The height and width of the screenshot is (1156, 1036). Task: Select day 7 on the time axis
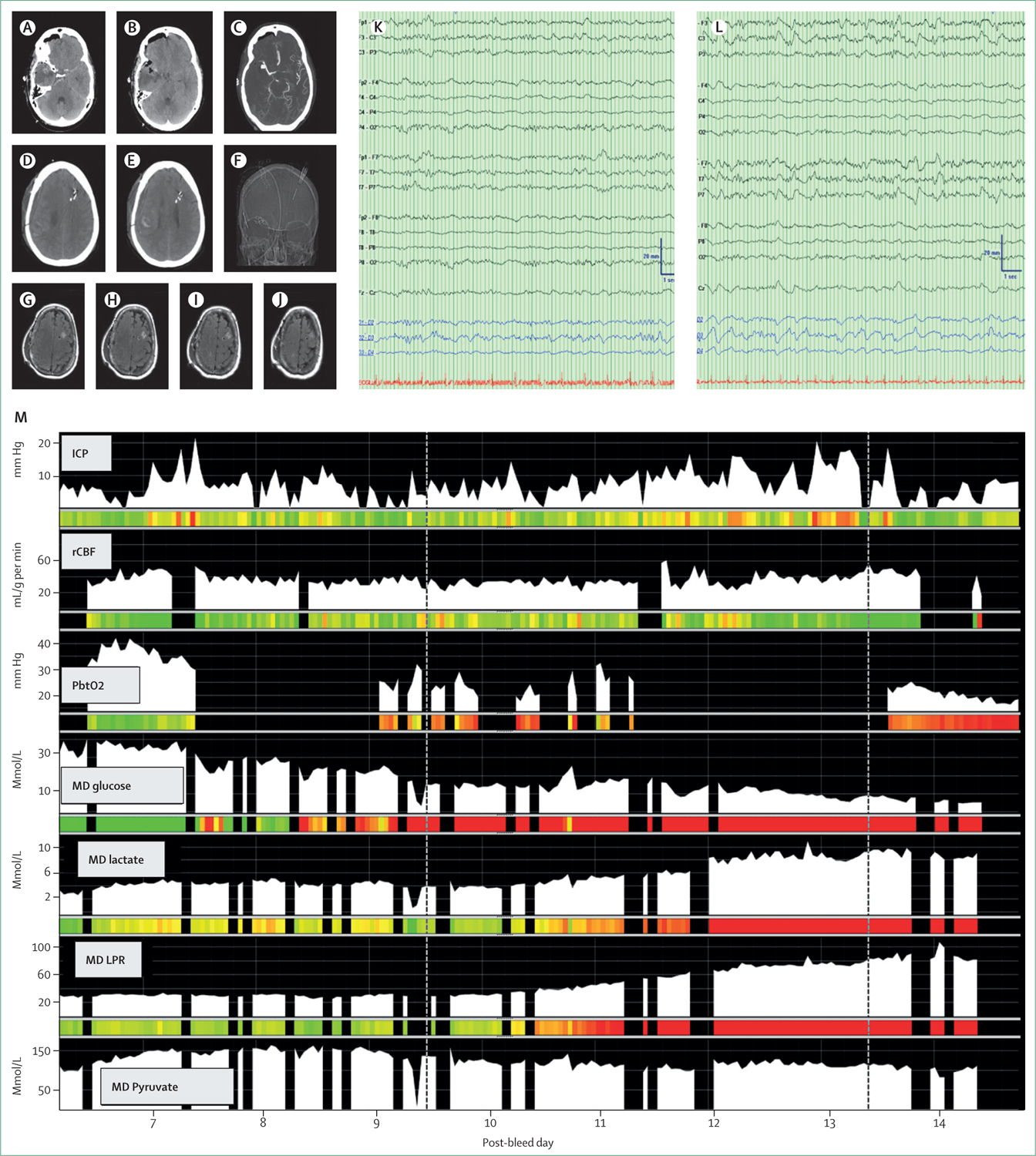click(x=153, y=1124)
